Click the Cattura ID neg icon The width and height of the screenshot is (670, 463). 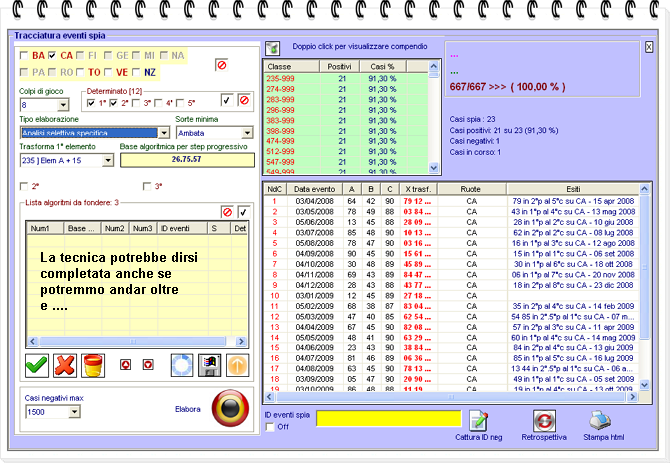click(x=479, y=421)
